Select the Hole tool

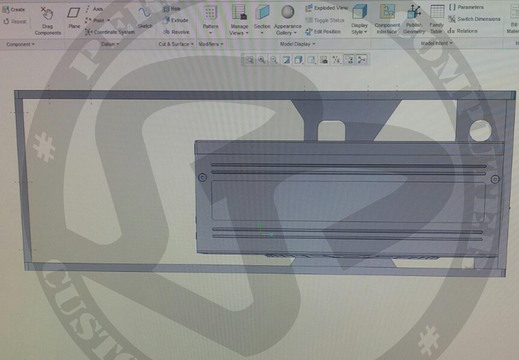click(x=172, y=9)
